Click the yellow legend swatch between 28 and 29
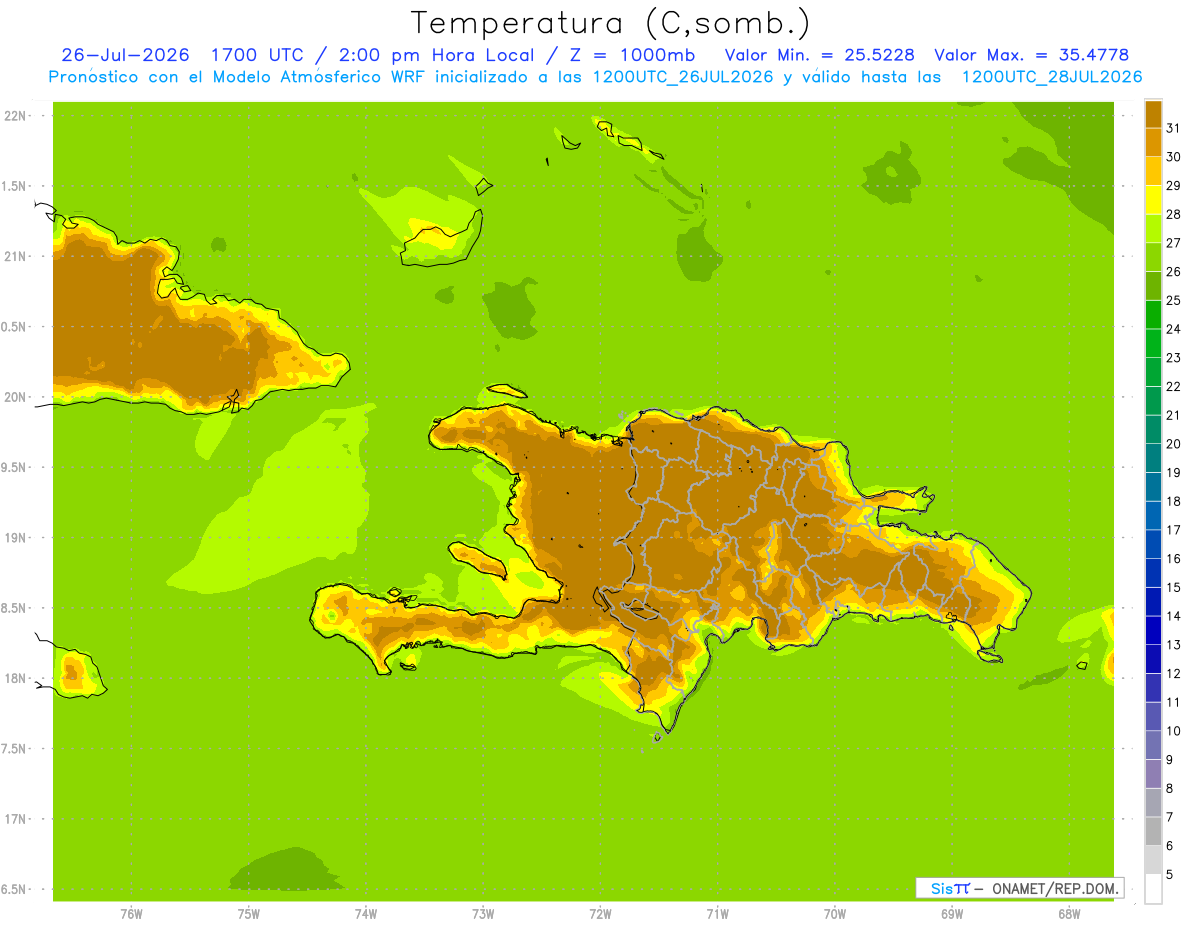 [1153, 200]
